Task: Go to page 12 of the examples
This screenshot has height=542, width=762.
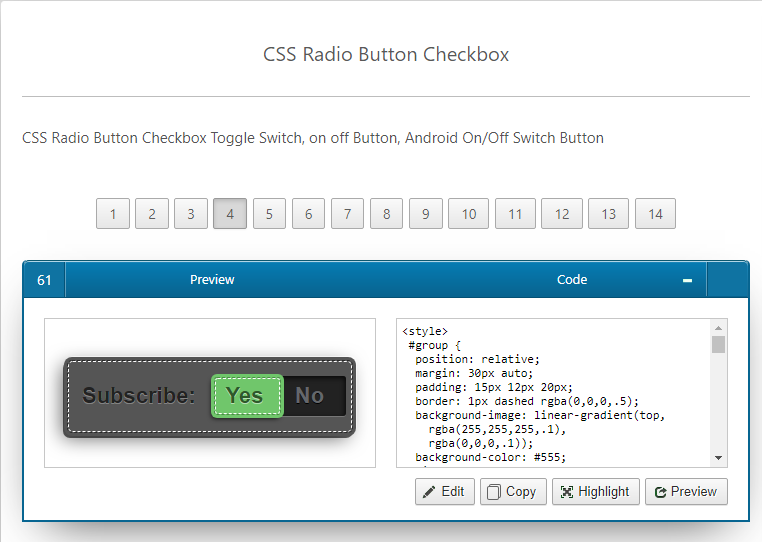Action: coord(562,213)
